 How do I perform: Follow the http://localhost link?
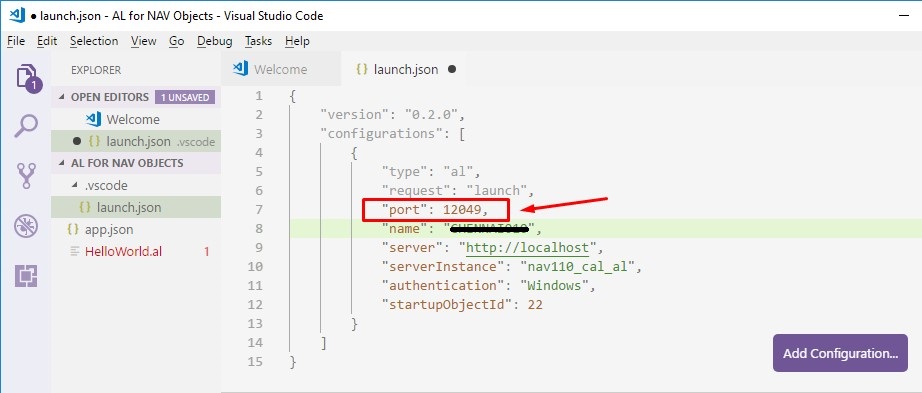[527, 247]
